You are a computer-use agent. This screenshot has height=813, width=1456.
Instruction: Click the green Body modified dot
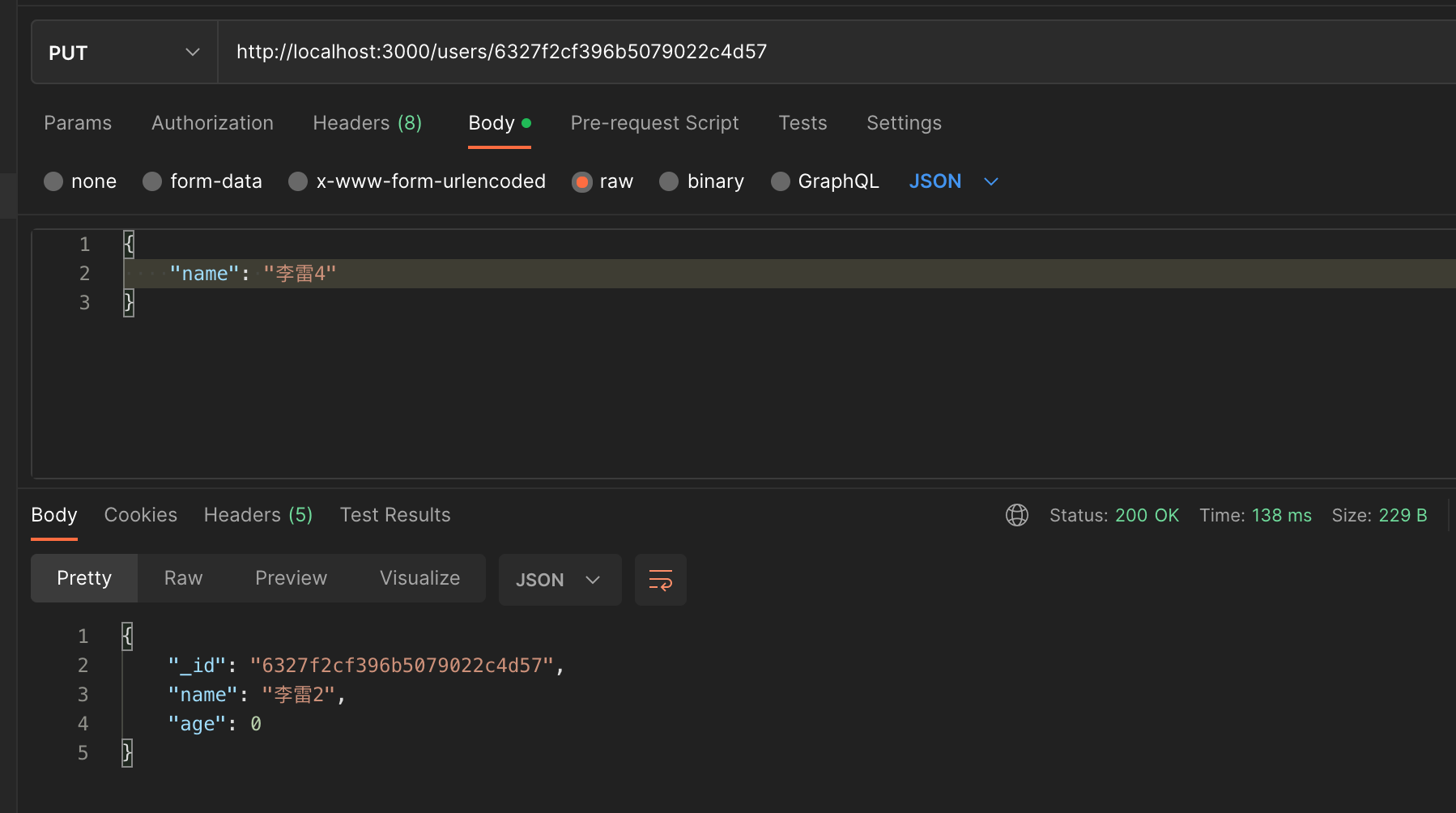coord(526,123)
